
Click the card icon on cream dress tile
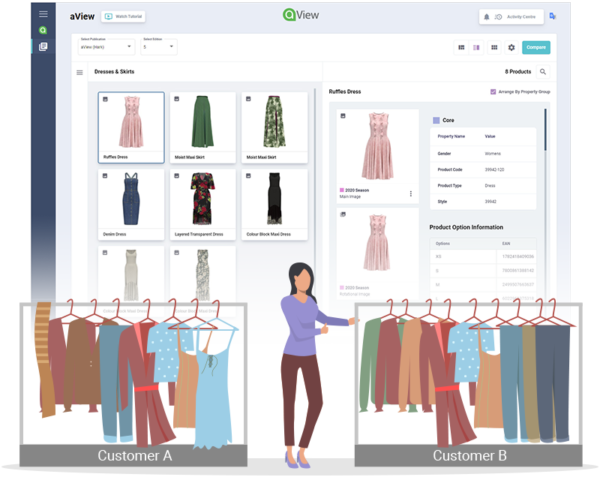pos(105,252)
